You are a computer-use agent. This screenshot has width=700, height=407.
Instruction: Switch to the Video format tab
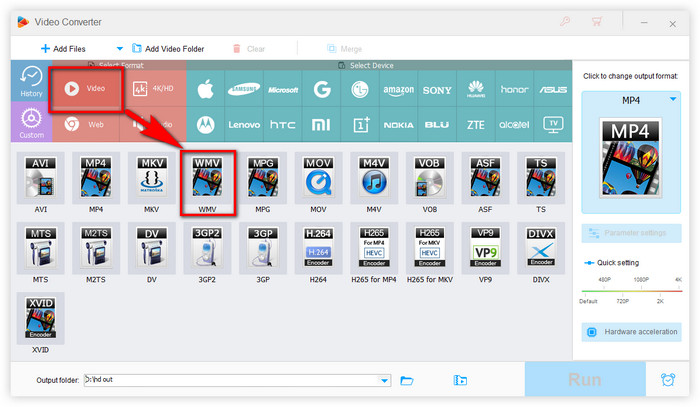pyautogui.click(x=85, y=88)
